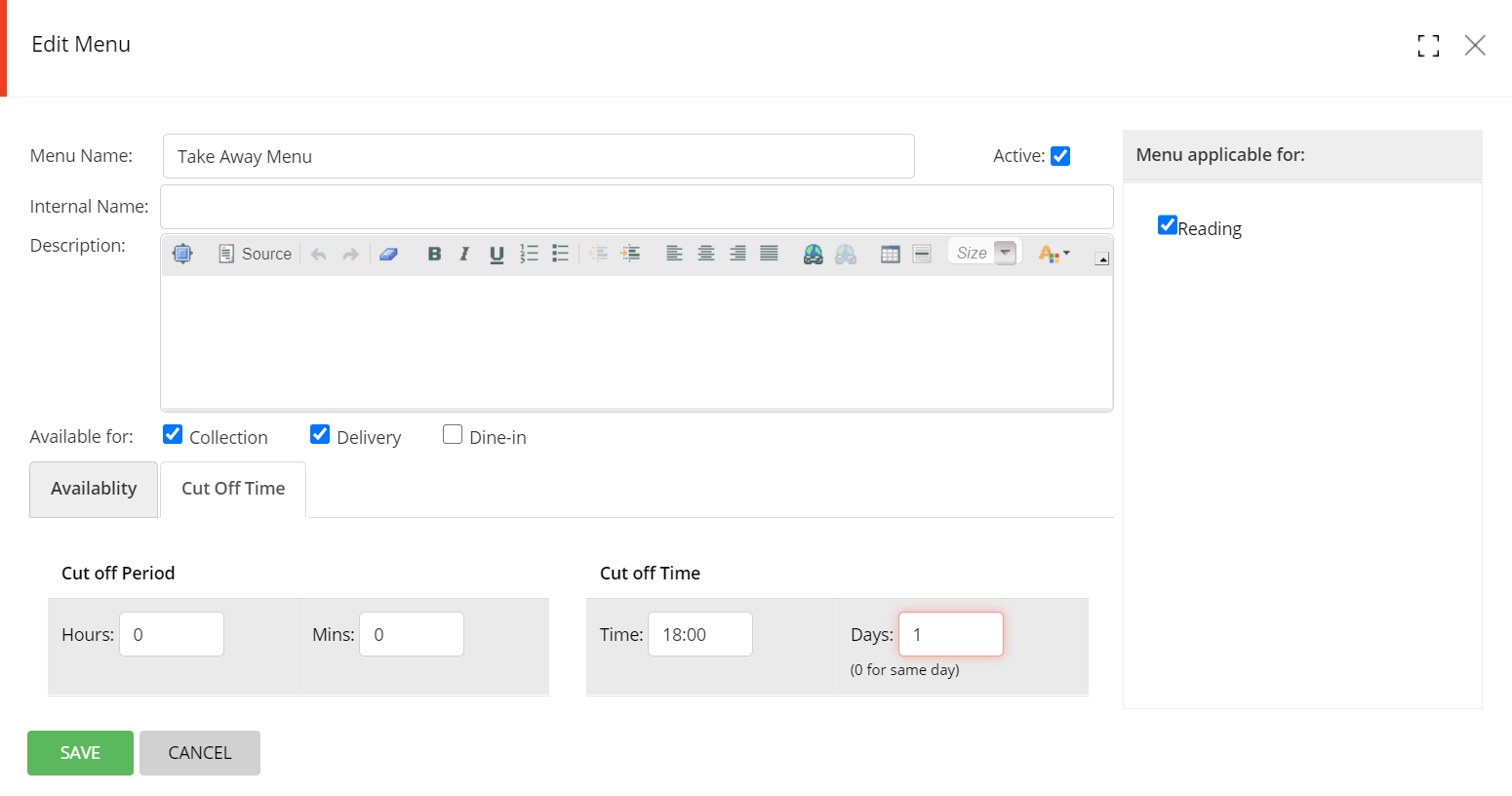The height and width of the screenshot is (796, 1512).
Task: Maximize the description editor
Action: coord(182,254)
